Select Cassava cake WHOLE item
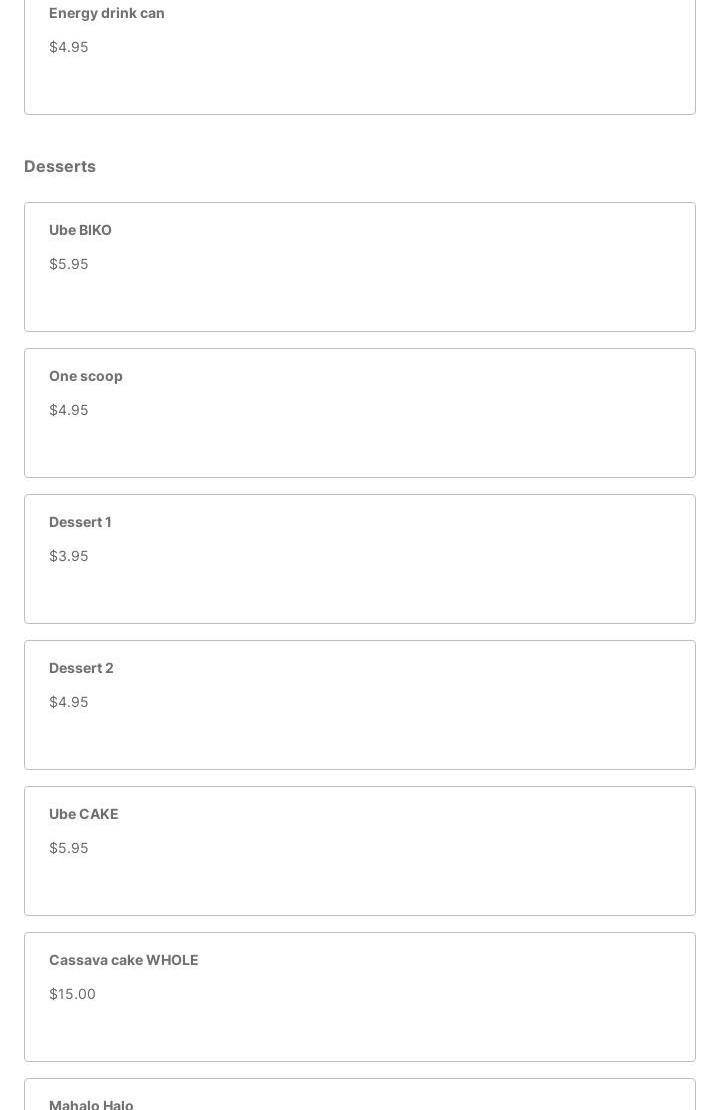The height and width of the screenshot is (1110, 720). point(123,960)
